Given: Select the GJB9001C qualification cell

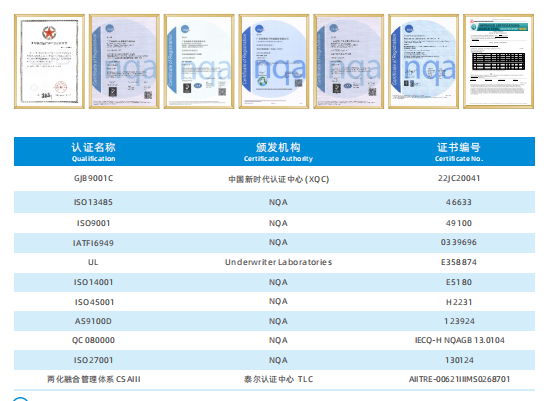Looking at the screenshot, I should 94,178.
